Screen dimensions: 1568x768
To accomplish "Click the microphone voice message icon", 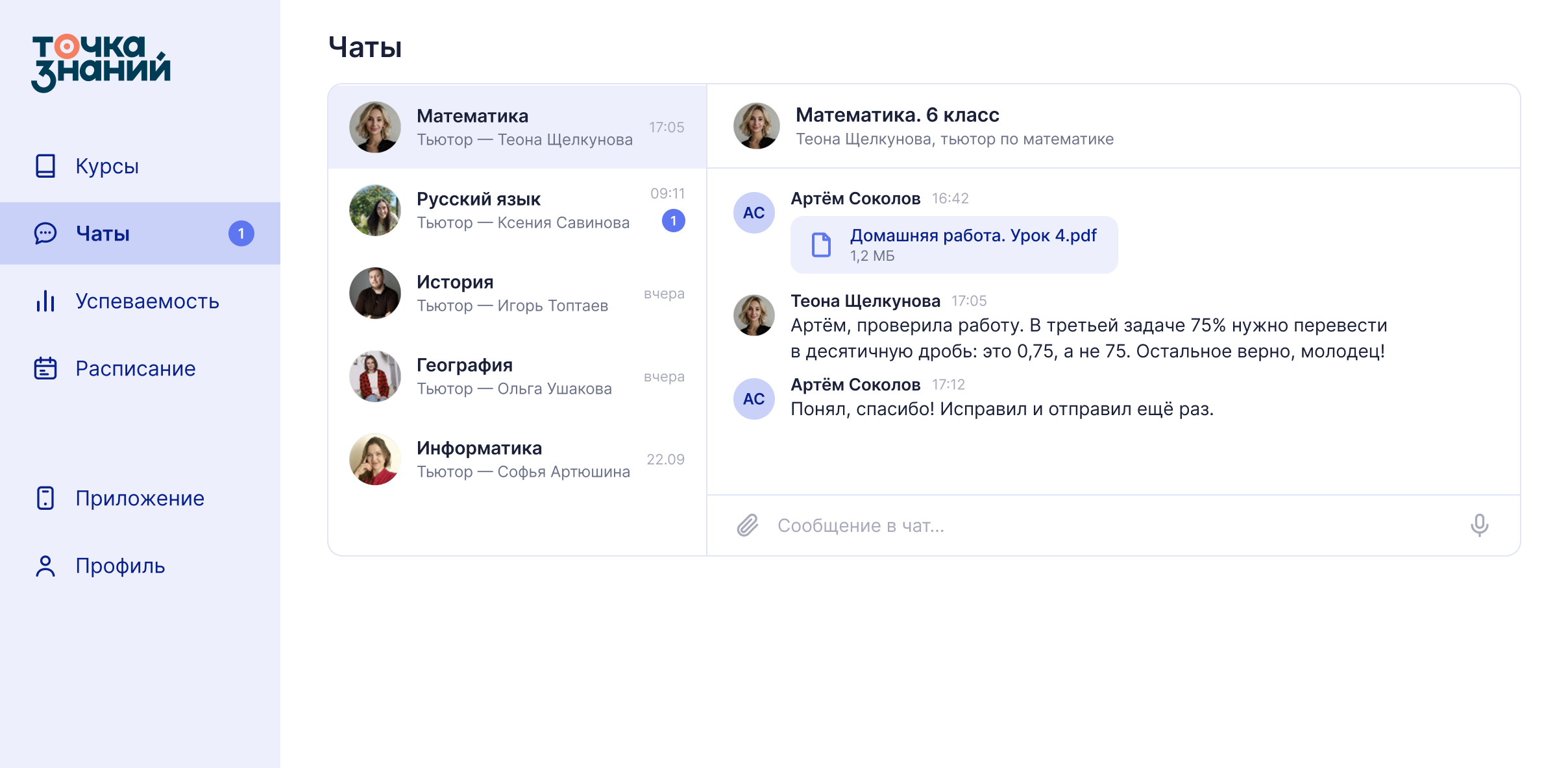I will [x=1480, y=525].
